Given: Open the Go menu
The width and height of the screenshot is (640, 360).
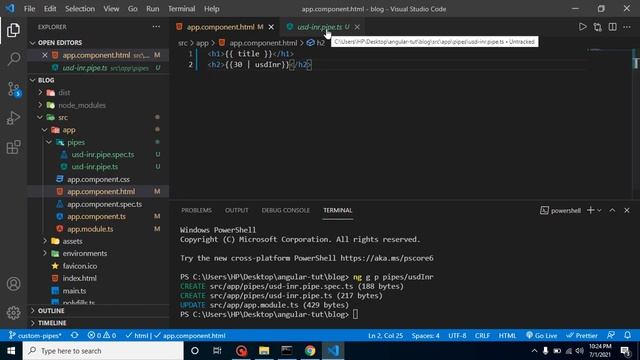Looking at the screenshot, I should tap(132, 9).
